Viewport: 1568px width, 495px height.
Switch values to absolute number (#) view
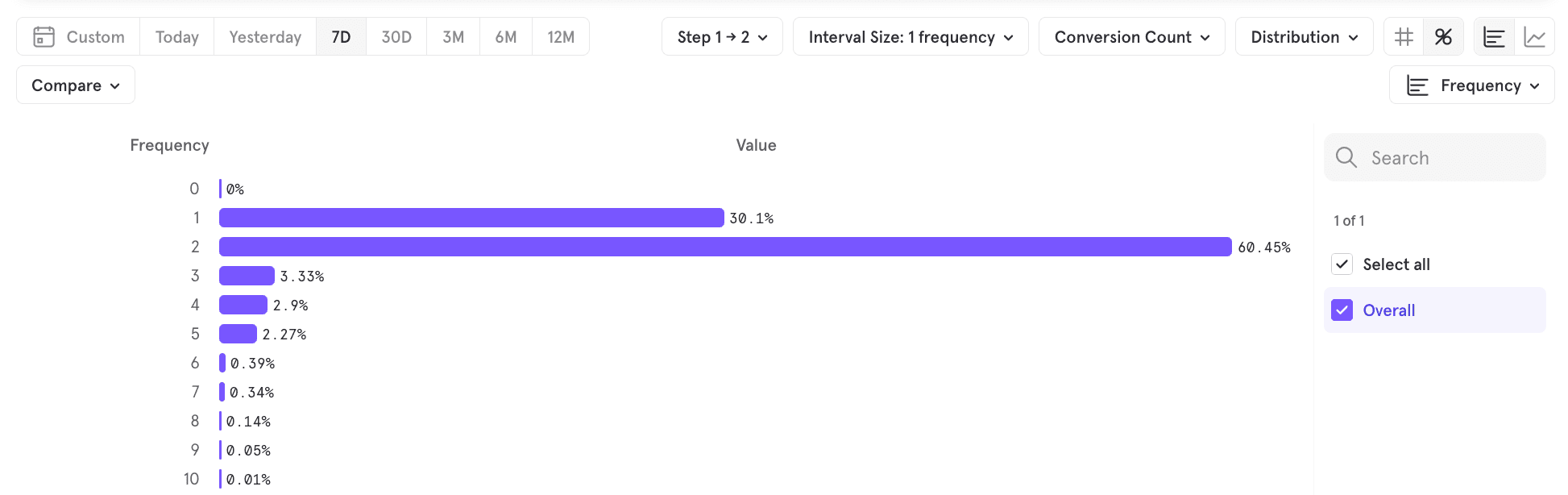click(1404, 37)
